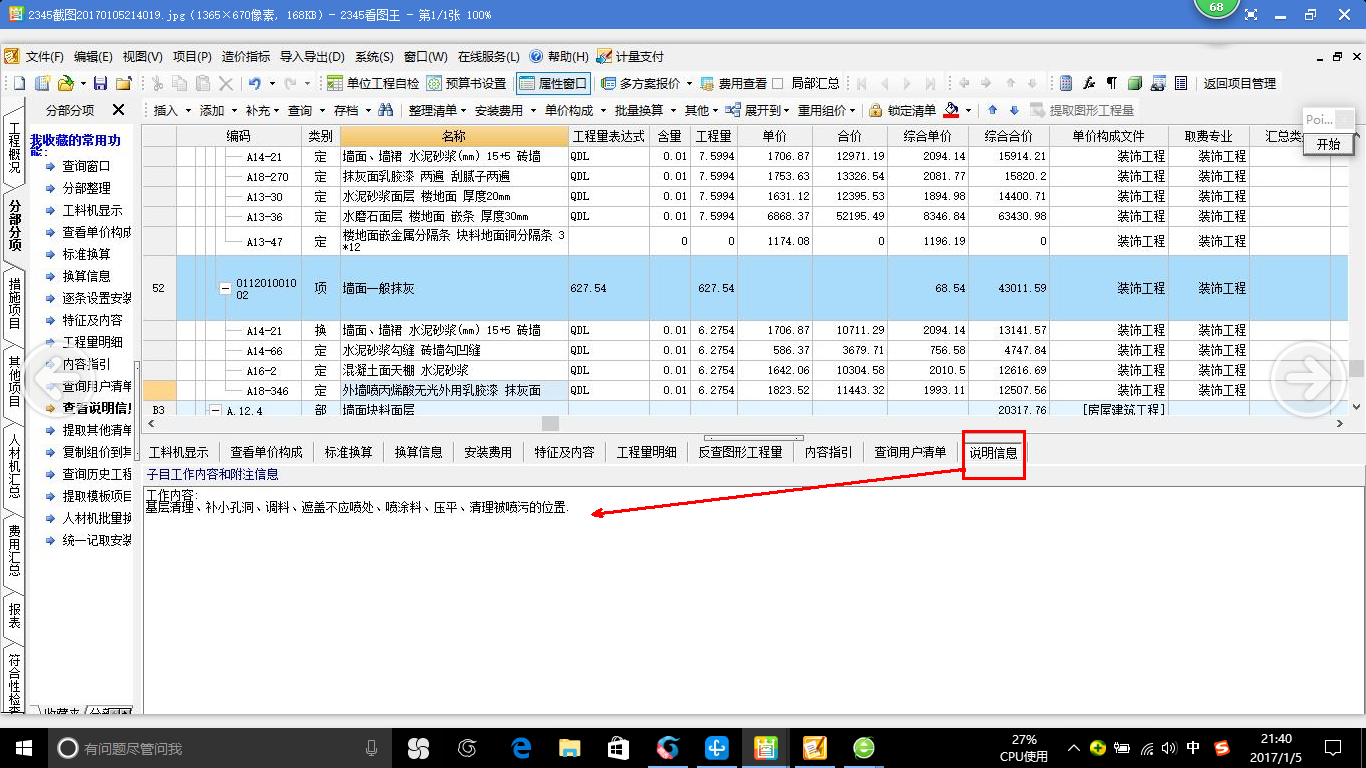Image resolution: width=1366 pixels, height=768 pixels.
Task: Click the 查询窗口 favorites link
Action: pos(86,166)
